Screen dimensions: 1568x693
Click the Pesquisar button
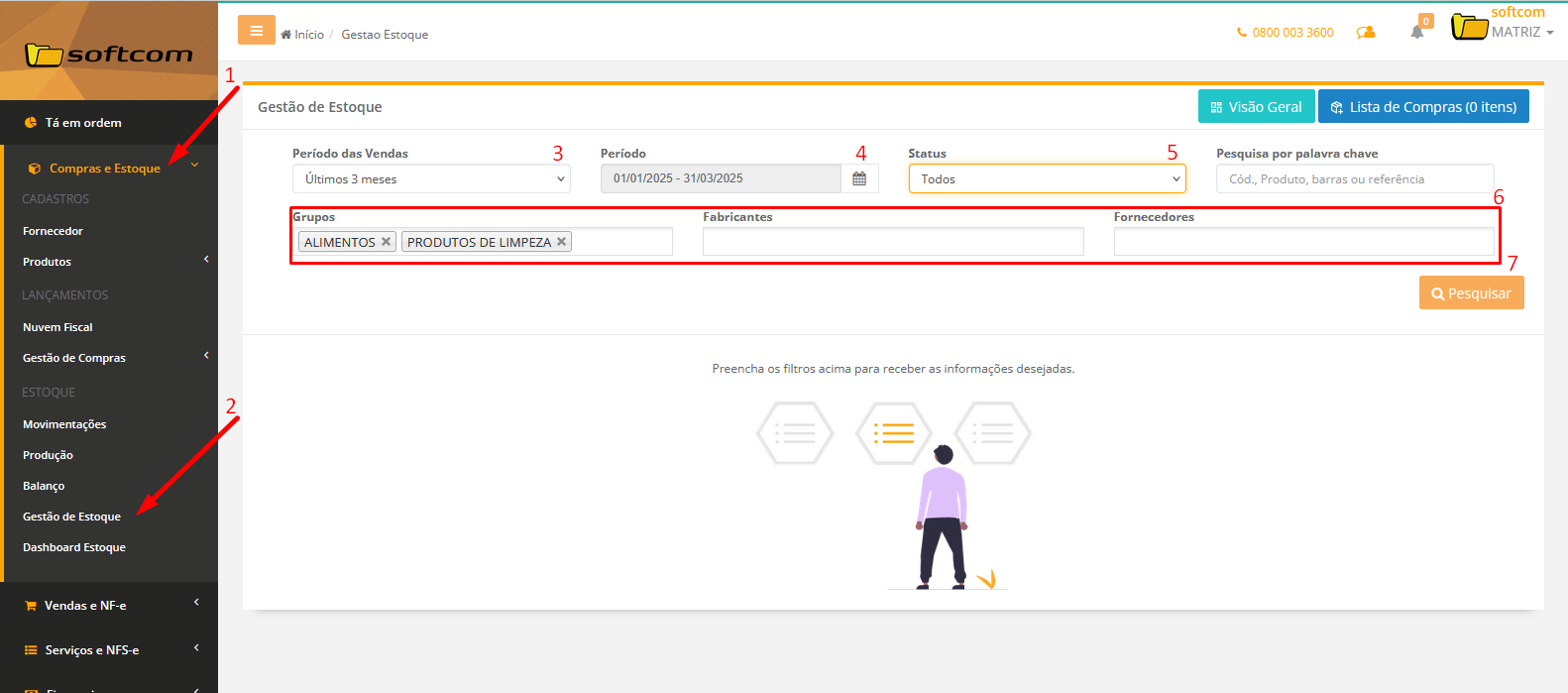1471,293
